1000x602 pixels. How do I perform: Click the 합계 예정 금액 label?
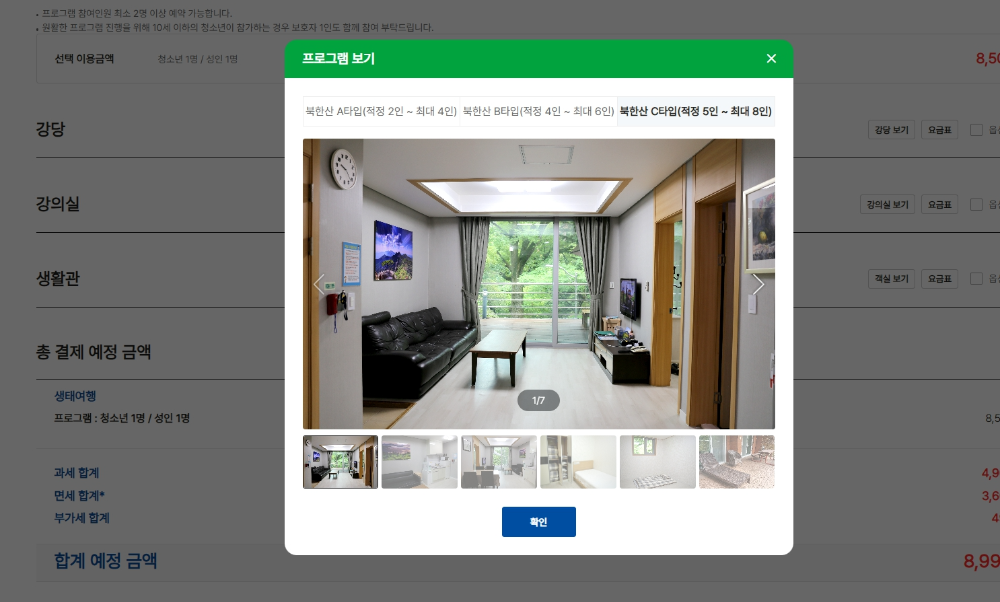[105, 561]
